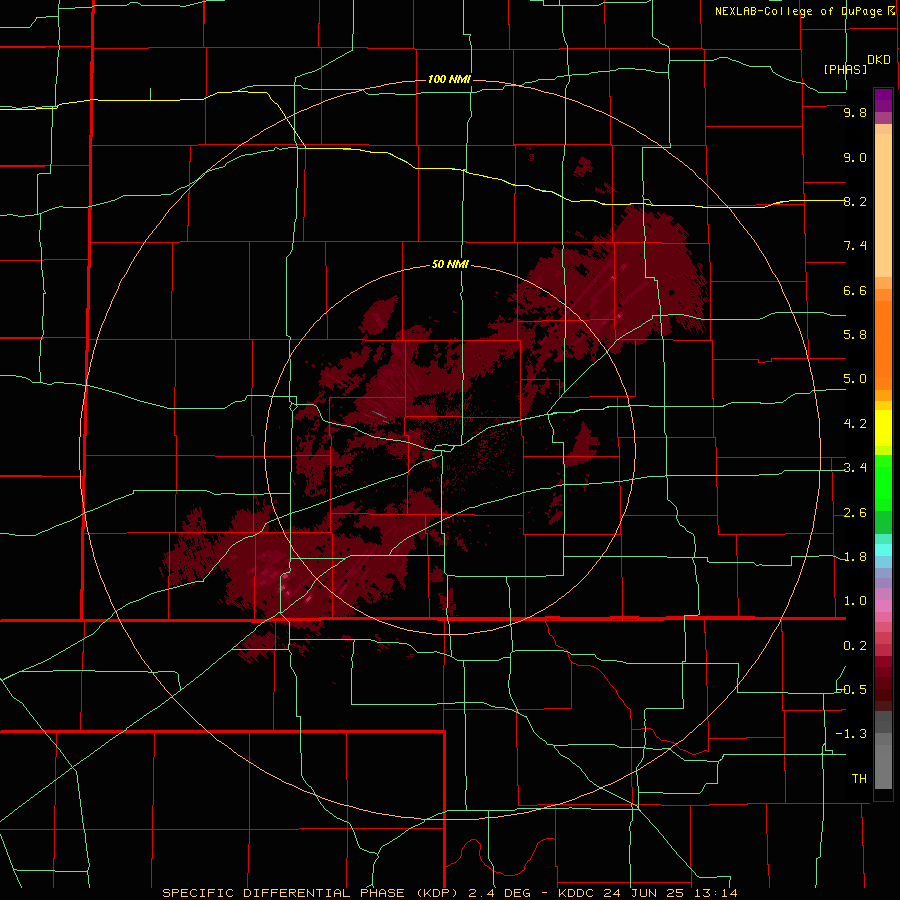This screenshot has width=900, height=900.
Task: Click the 1.8 value on the scale
Action: tap(855, 557)
